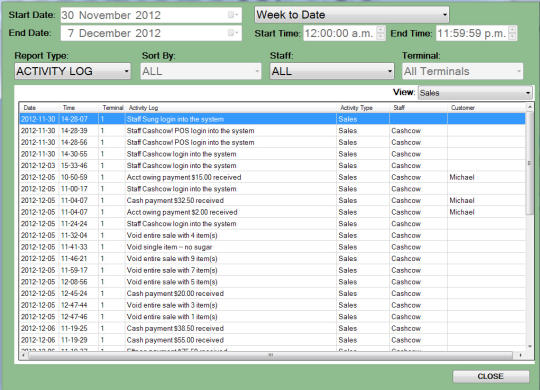Select 'Acct owing payment $2.00 received' row
The height and width of the screenshot is (390, 540).
click(x=272, y=212)
